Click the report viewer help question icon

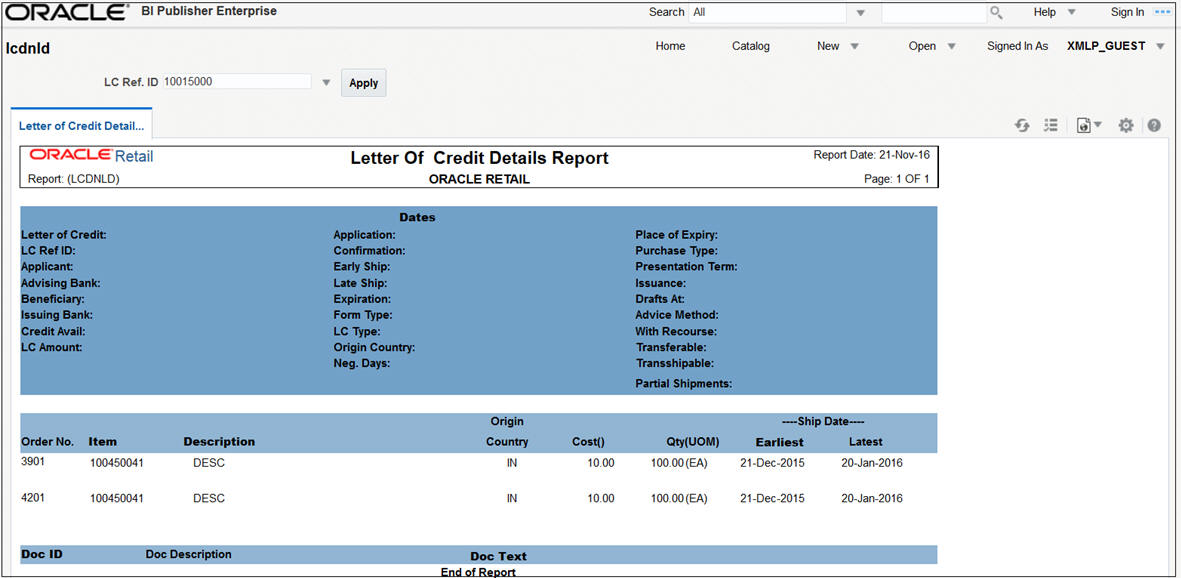(1154, 126)
